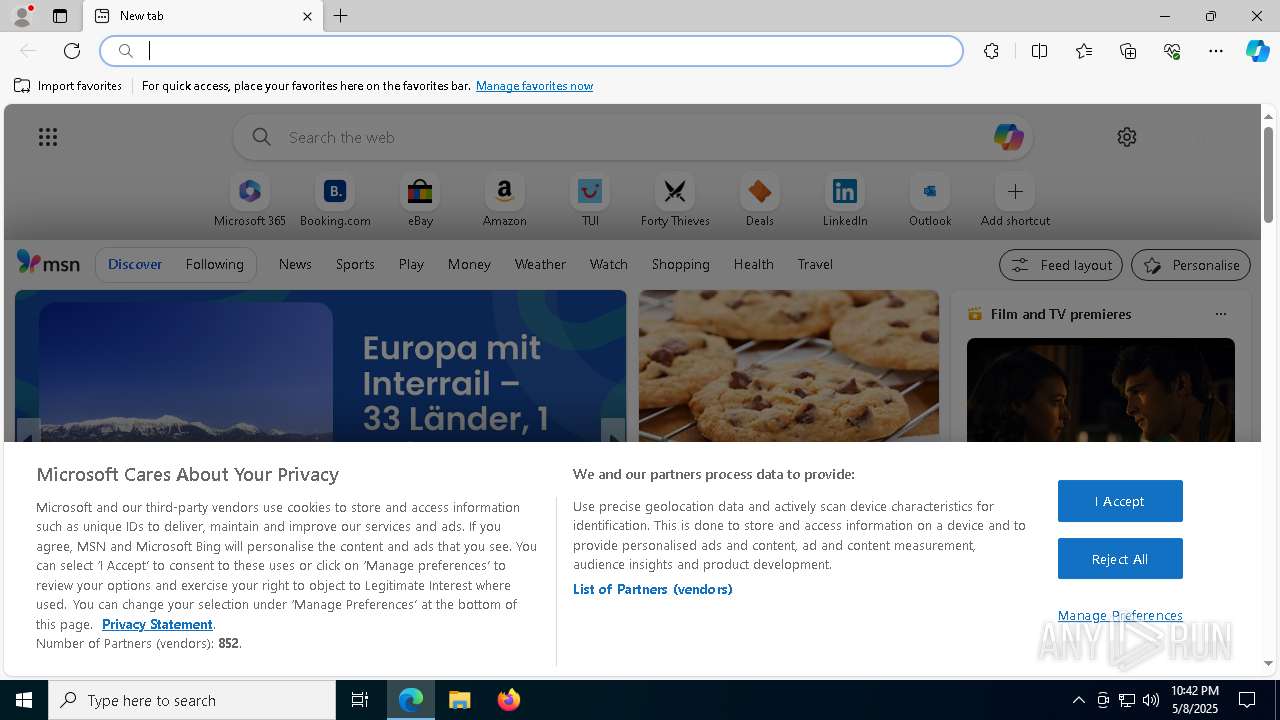
Task: Click the Extensions puzzle icon
Action: coord(991,51)
